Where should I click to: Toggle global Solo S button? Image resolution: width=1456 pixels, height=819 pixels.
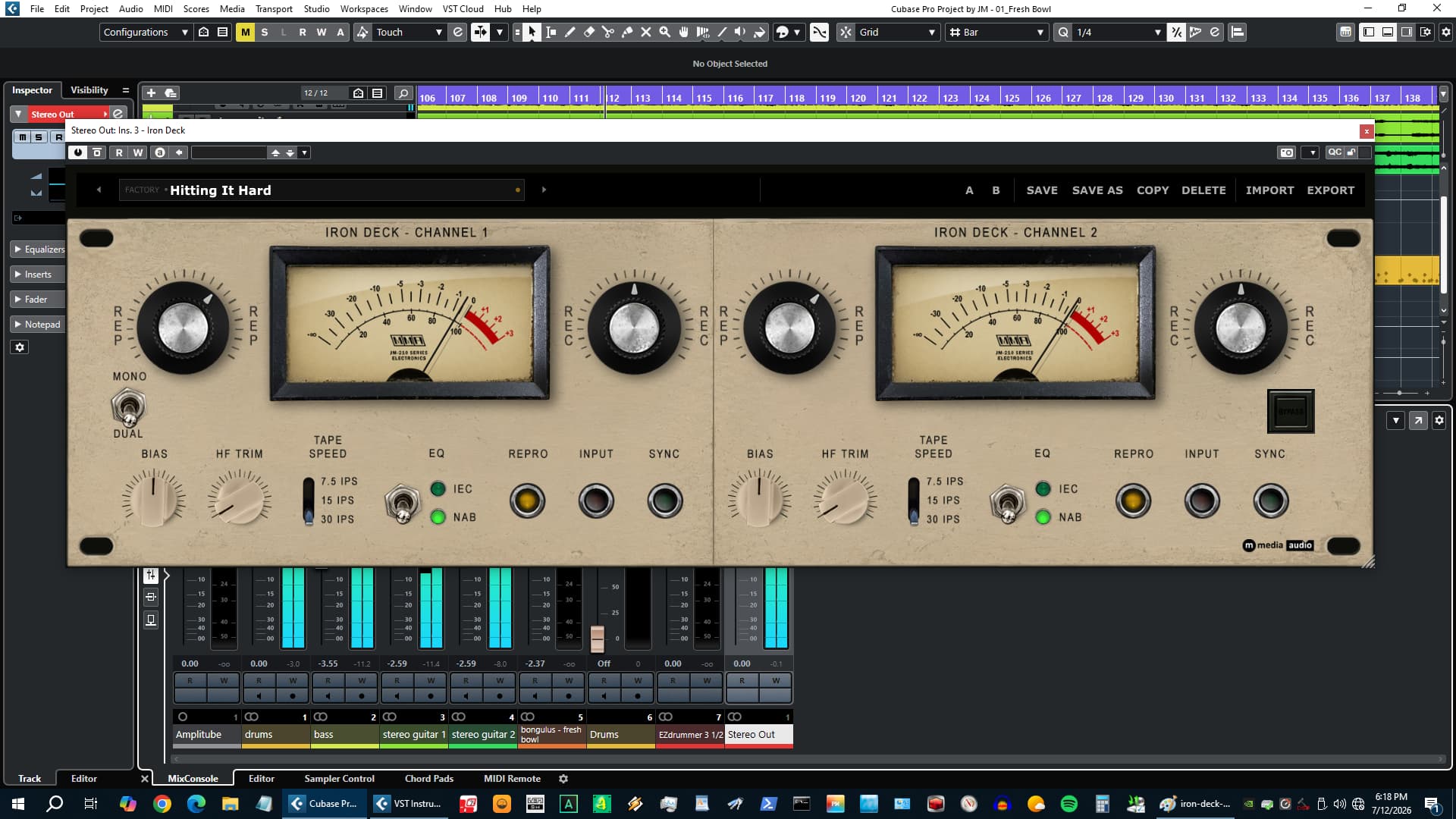[x=265, y=32]
